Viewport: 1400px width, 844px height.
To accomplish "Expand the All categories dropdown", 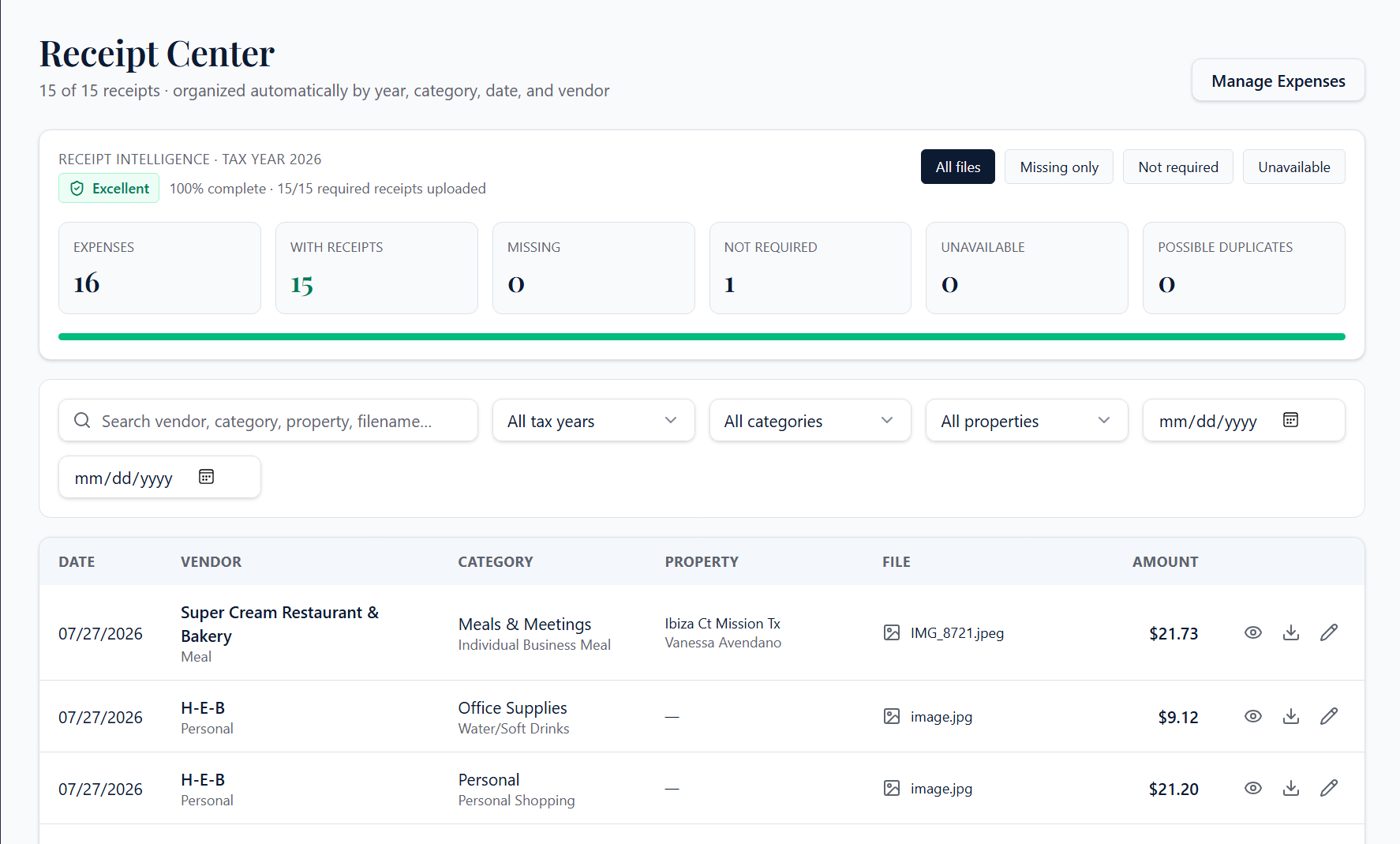I will 810,420.
